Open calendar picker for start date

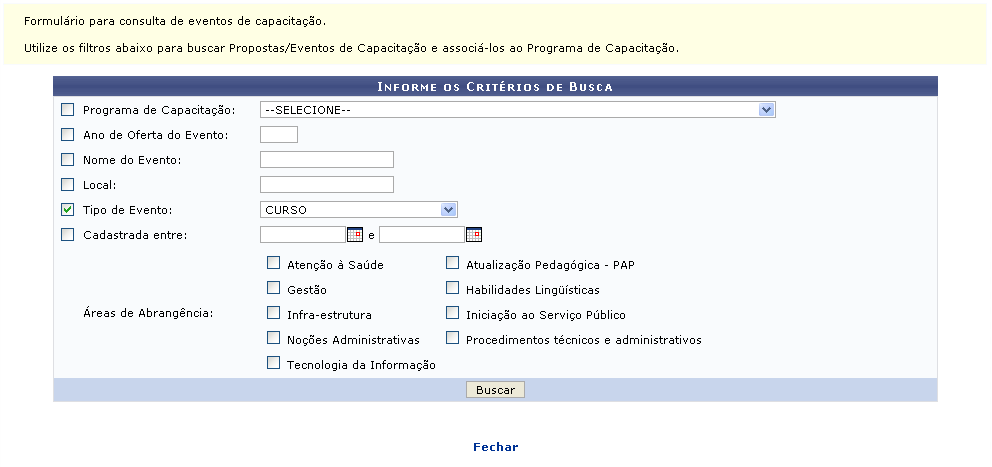[354, 235]
